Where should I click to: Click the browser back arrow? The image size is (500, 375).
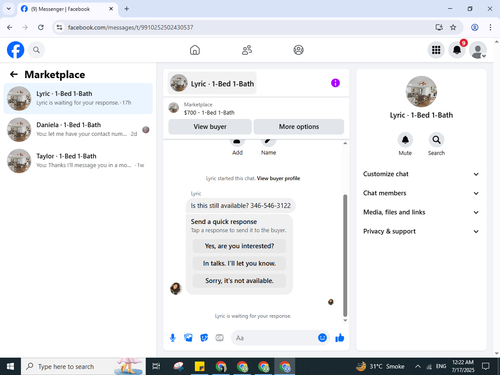pos(10,27)
